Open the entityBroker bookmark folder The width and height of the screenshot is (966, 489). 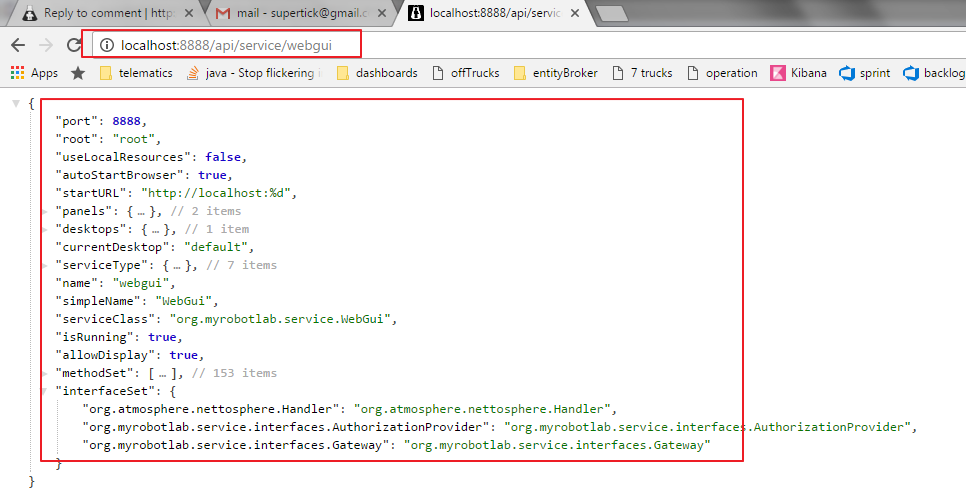tap(556, 73)
